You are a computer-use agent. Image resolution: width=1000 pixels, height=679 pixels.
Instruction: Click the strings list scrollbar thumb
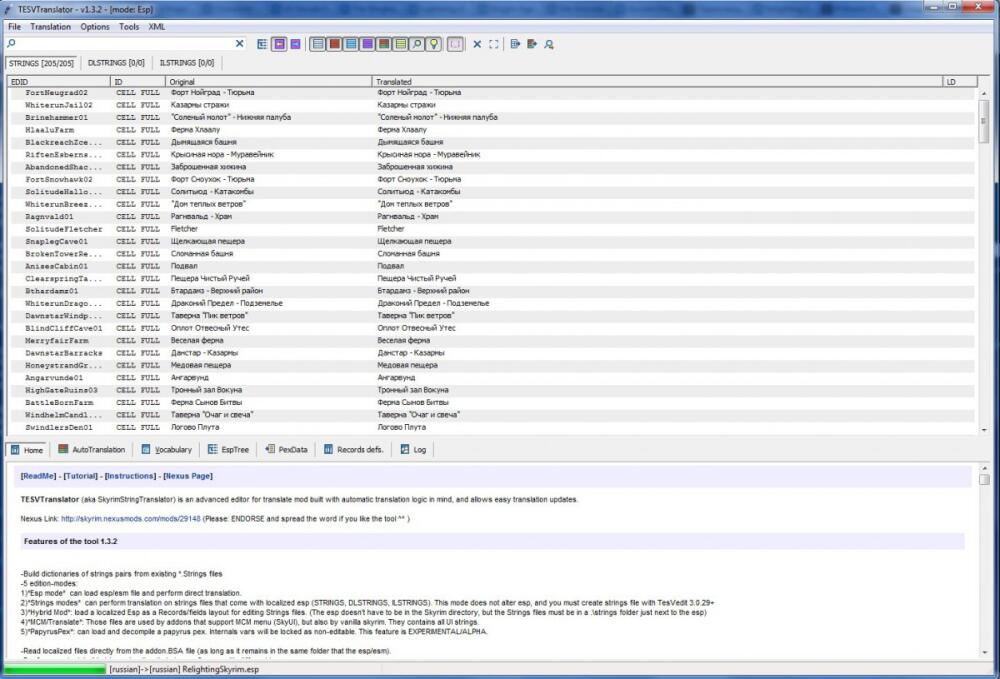tap(983, 120)
